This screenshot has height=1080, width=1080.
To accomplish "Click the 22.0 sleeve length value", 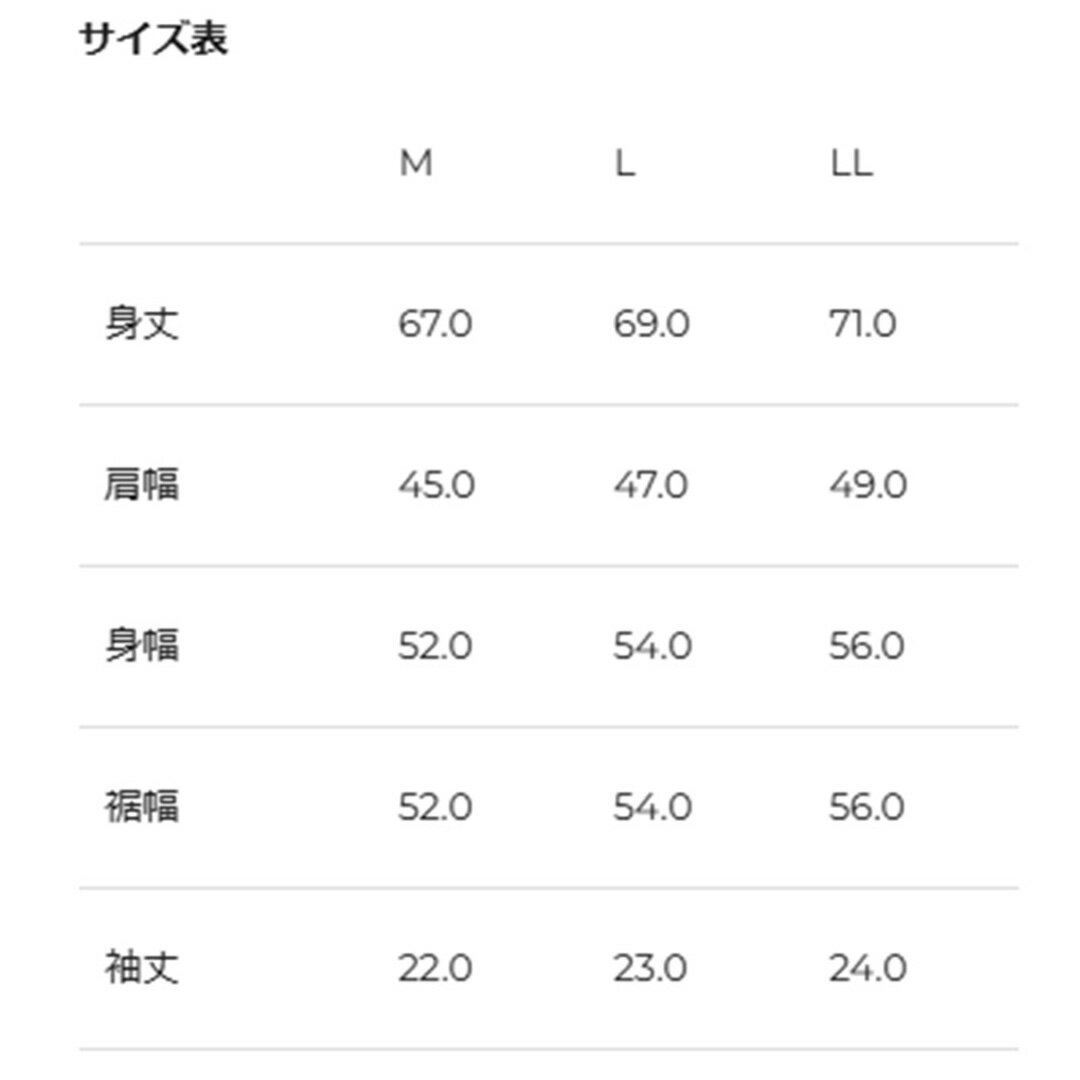I will pos(435,968).
